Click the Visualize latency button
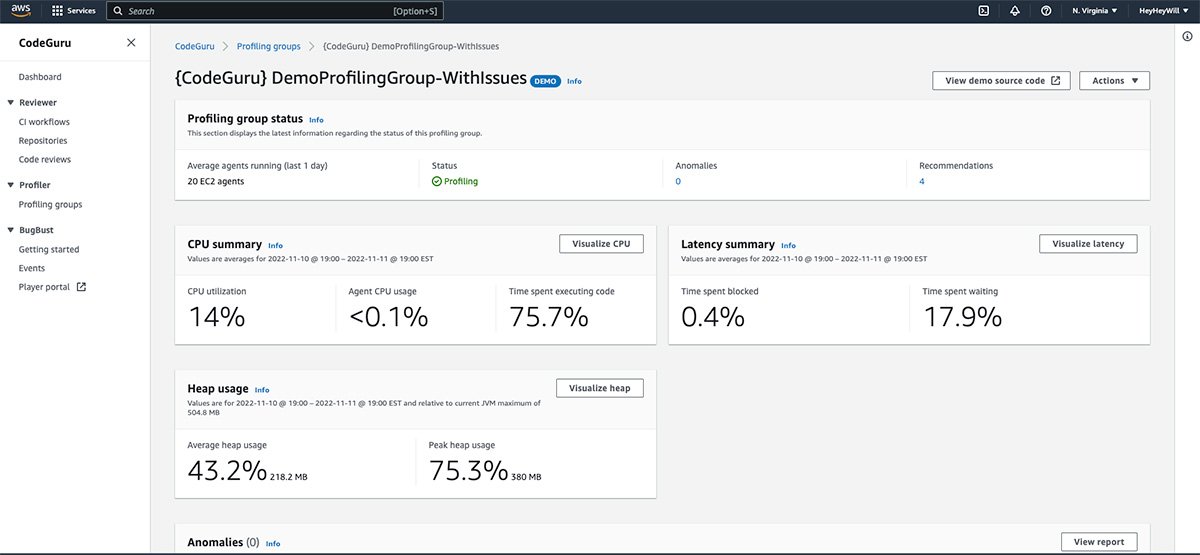 (1087, 244)
